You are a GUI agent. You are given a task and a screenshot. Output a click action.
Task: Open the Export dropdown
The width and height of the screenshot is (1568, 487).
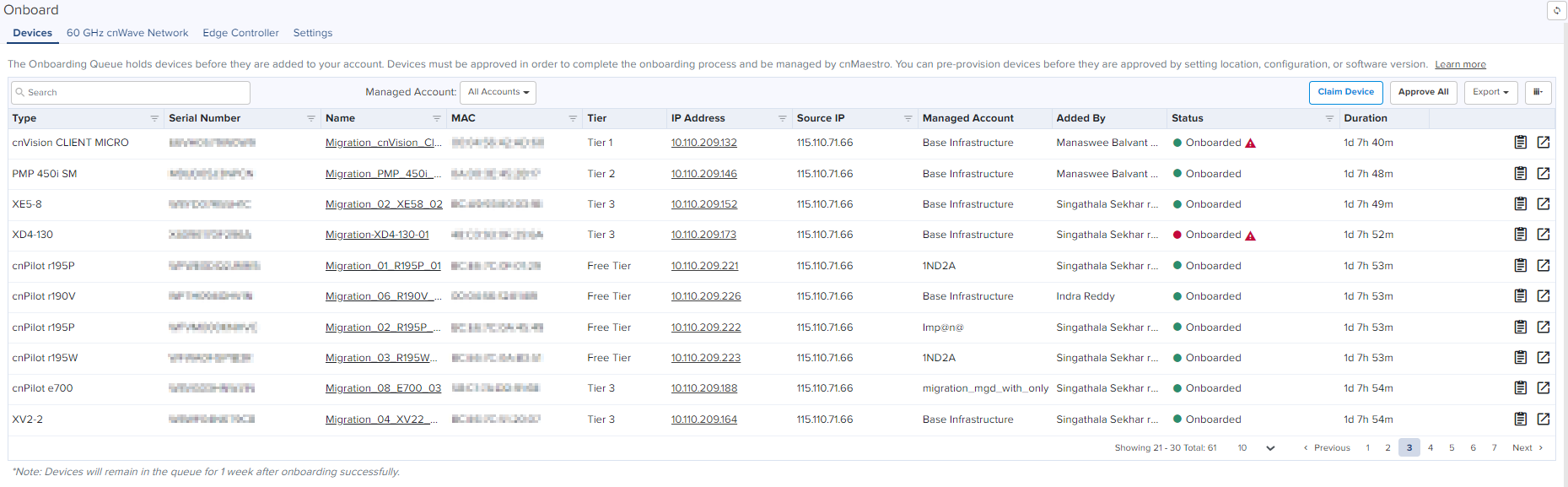(x=1490, y=93)
